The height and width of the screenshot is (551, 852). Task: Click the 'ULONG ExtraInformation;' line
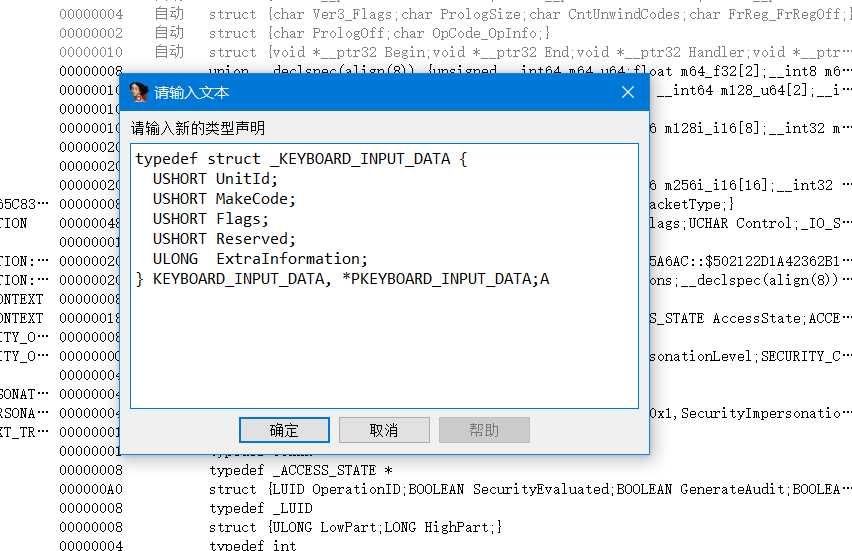(x=260, y=259)
